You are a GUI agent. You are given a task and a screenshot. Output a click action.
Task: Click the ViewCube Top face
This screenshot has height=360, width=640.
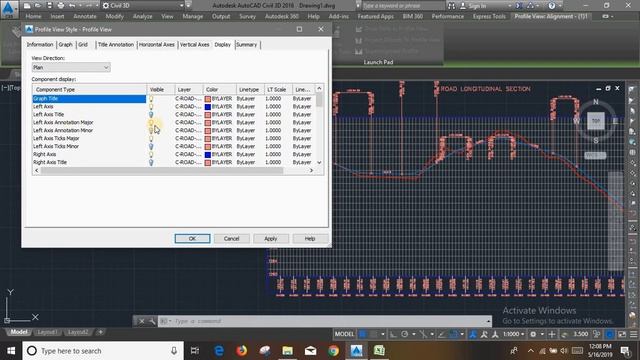point(596,121)
